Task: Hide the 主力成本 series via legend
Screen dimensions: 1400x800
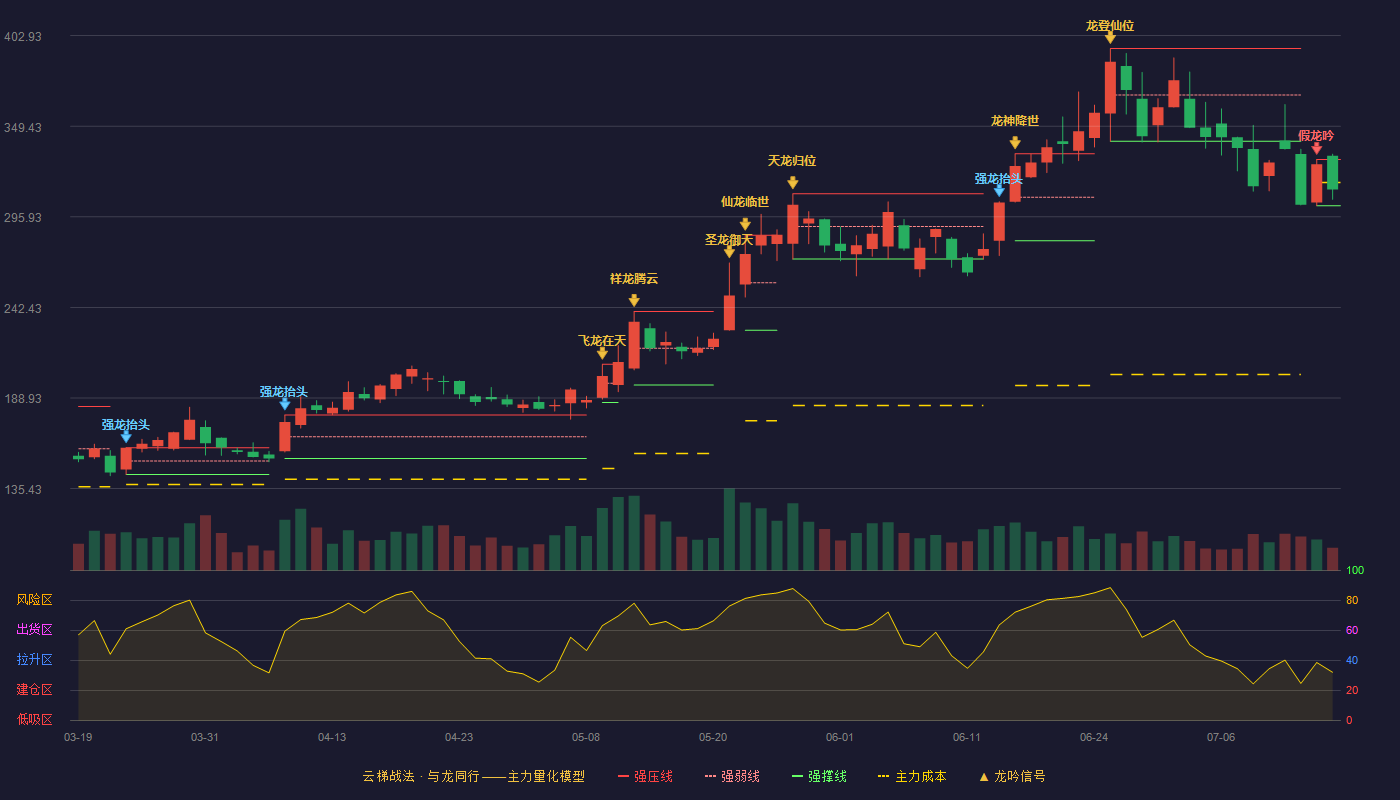Action: point(912,776)
